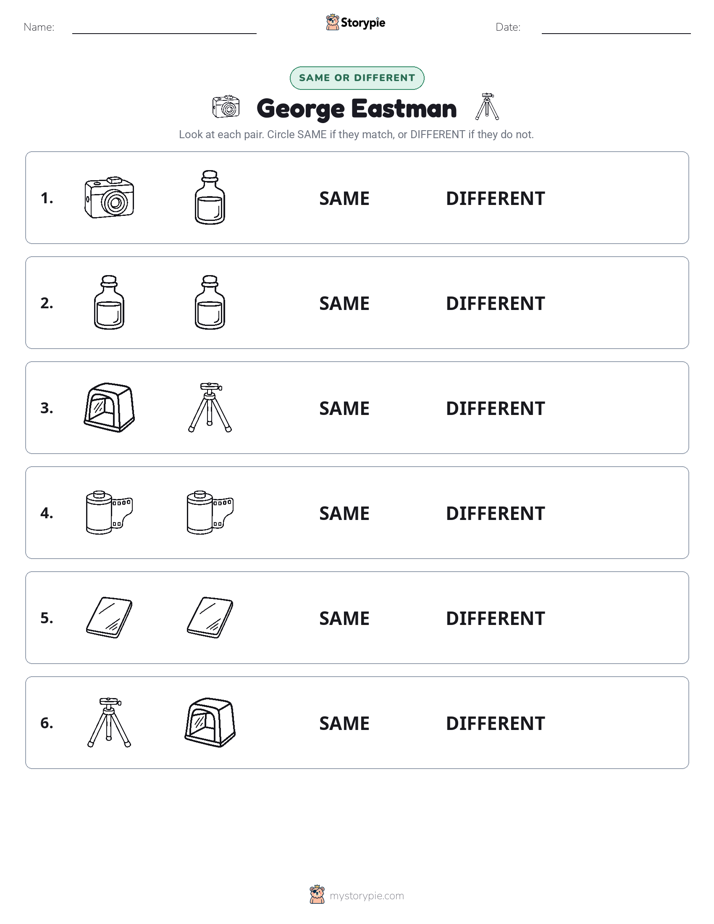Choose SAME for pair 5

pos(344,618)
